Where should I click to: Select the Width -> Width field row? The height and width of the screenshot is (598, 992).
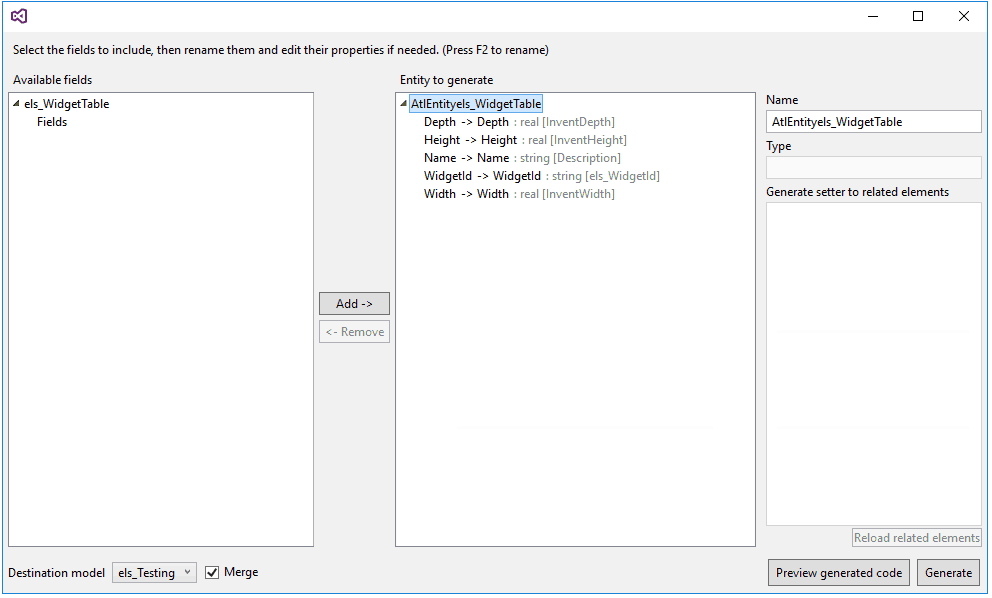point(519,194)
